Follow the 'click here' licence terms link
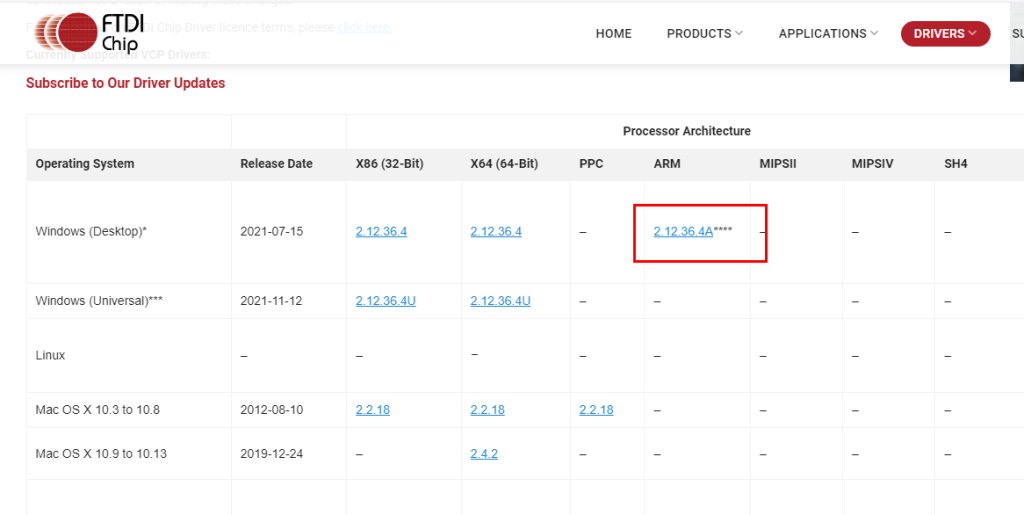This screenshot has width=1024, height=515. (x=364, y=27)
